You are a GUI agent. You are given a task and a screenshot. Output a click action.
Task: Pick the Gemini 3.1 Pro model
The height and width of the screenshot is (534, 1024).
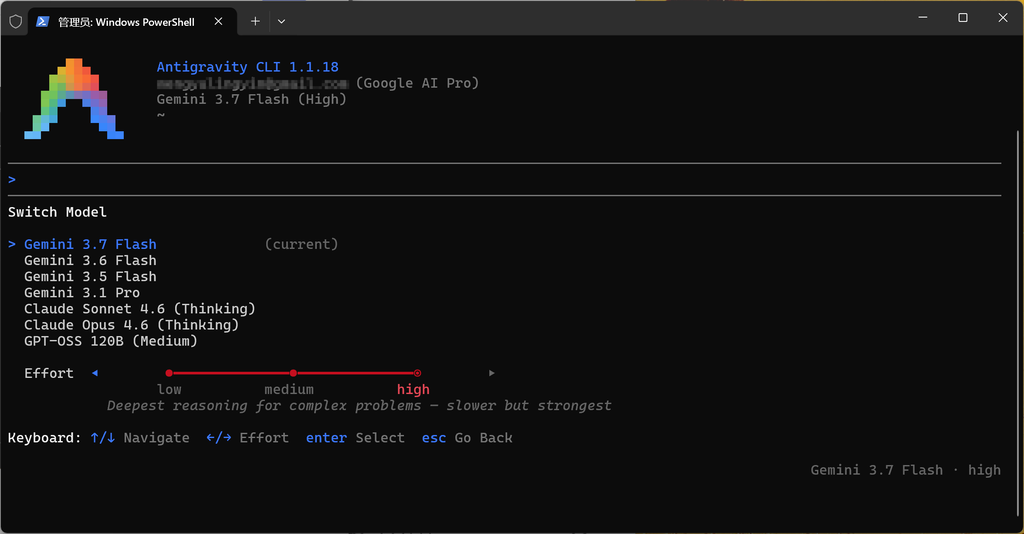[82, 292]
